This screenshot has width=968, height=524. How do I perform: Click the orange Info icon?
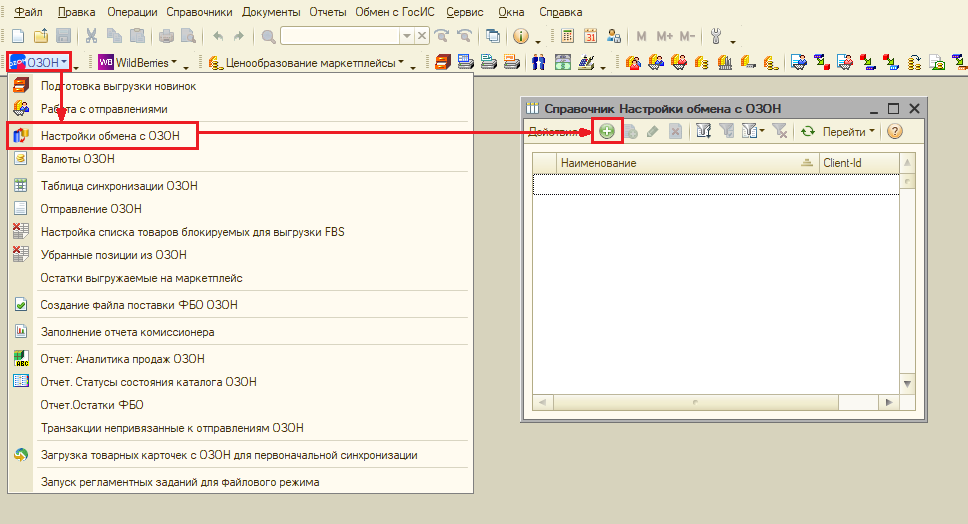(x=521, y=36)
